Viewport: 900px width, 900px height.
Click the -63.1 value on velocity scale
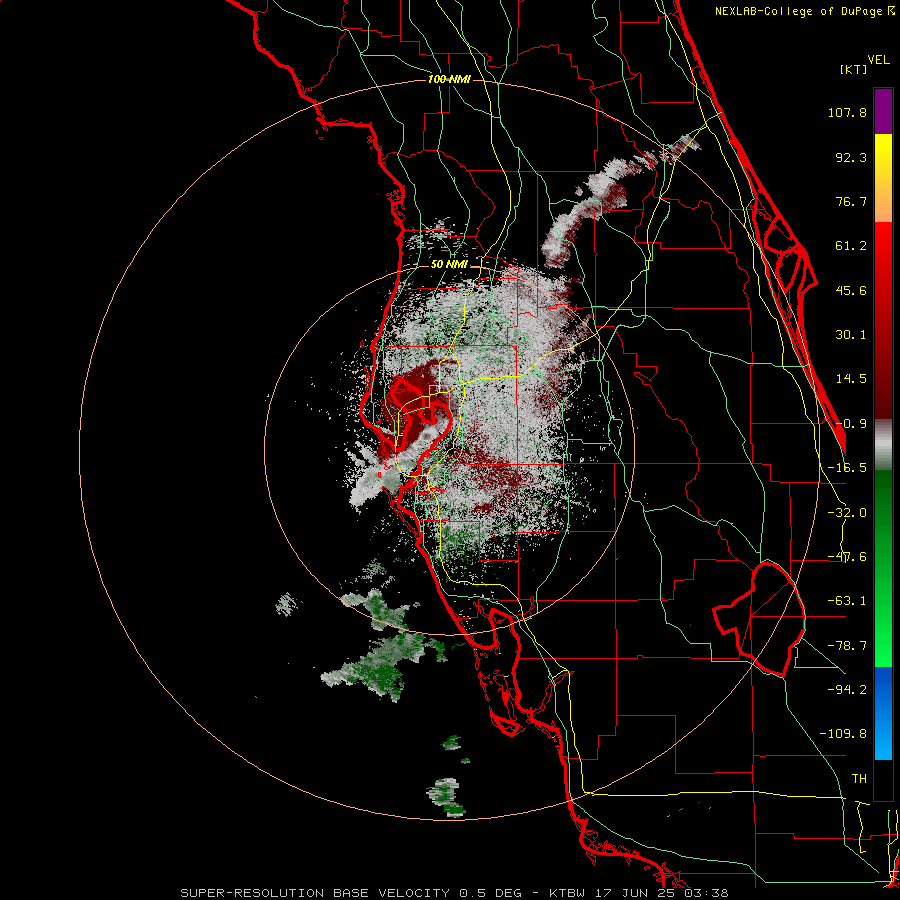tap(847, 601)
